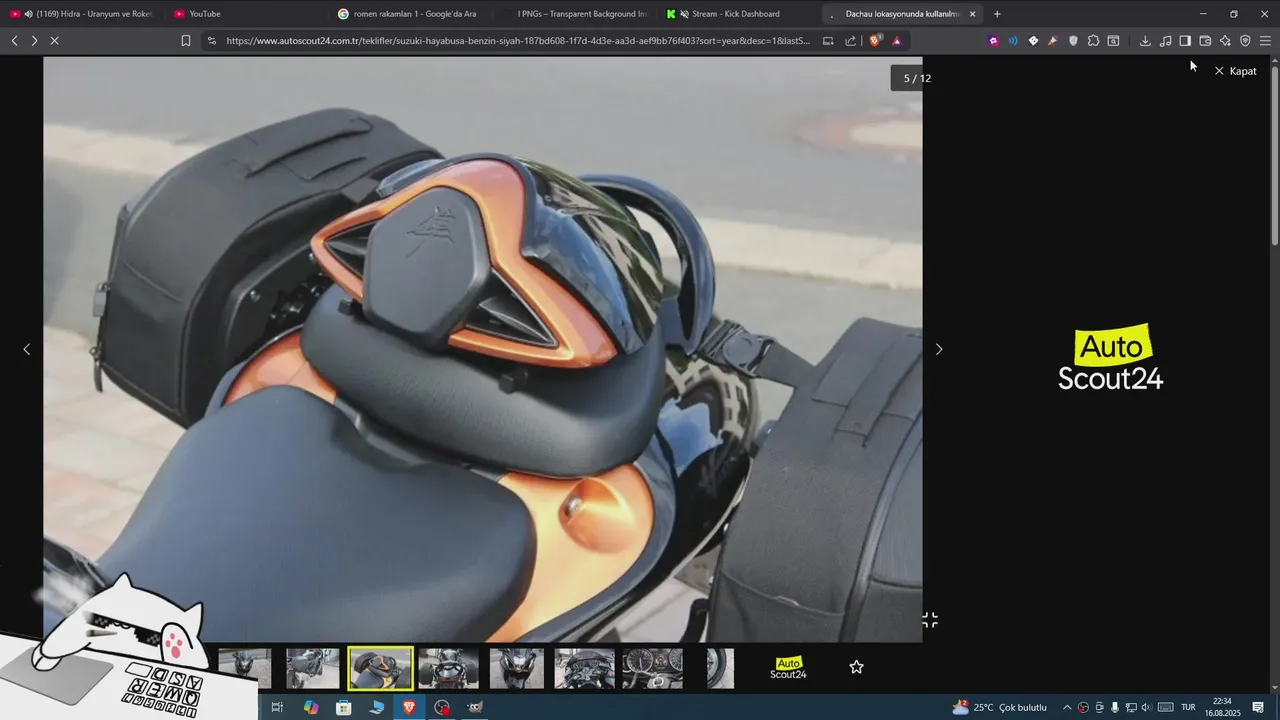Stop the page from loading
Image resolution: width=1280 pixels, height=720 pixels.
click(x=54, y=41)
